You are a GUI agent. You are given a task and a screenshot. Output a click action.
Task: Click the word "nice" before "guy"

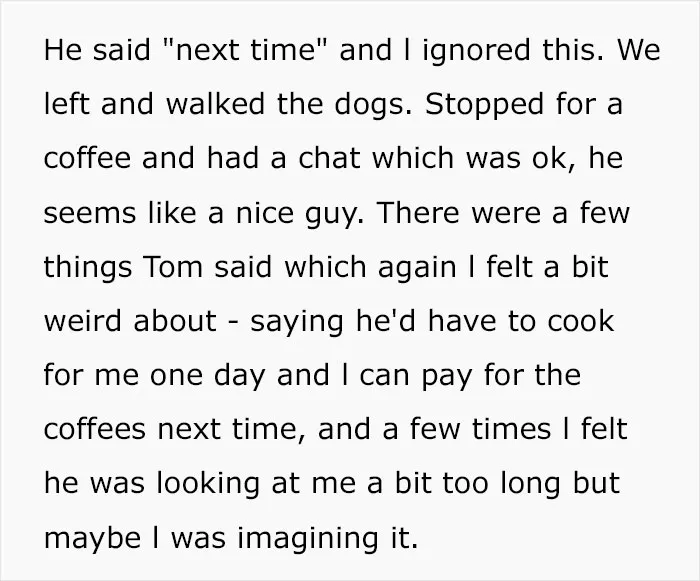click(264, 212)
